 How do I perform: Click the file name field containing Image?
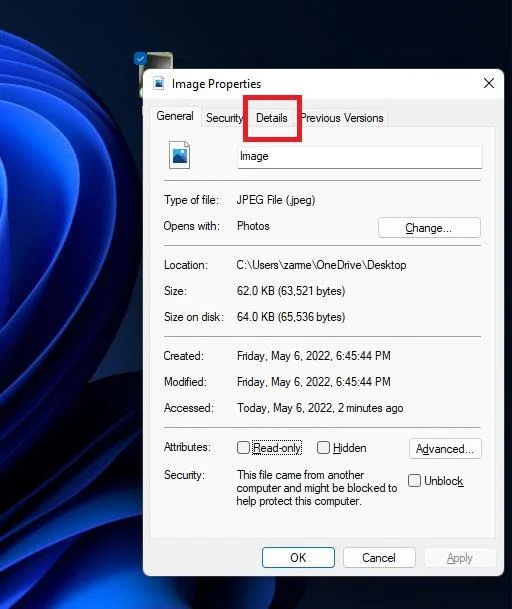(x=360, y=157)
